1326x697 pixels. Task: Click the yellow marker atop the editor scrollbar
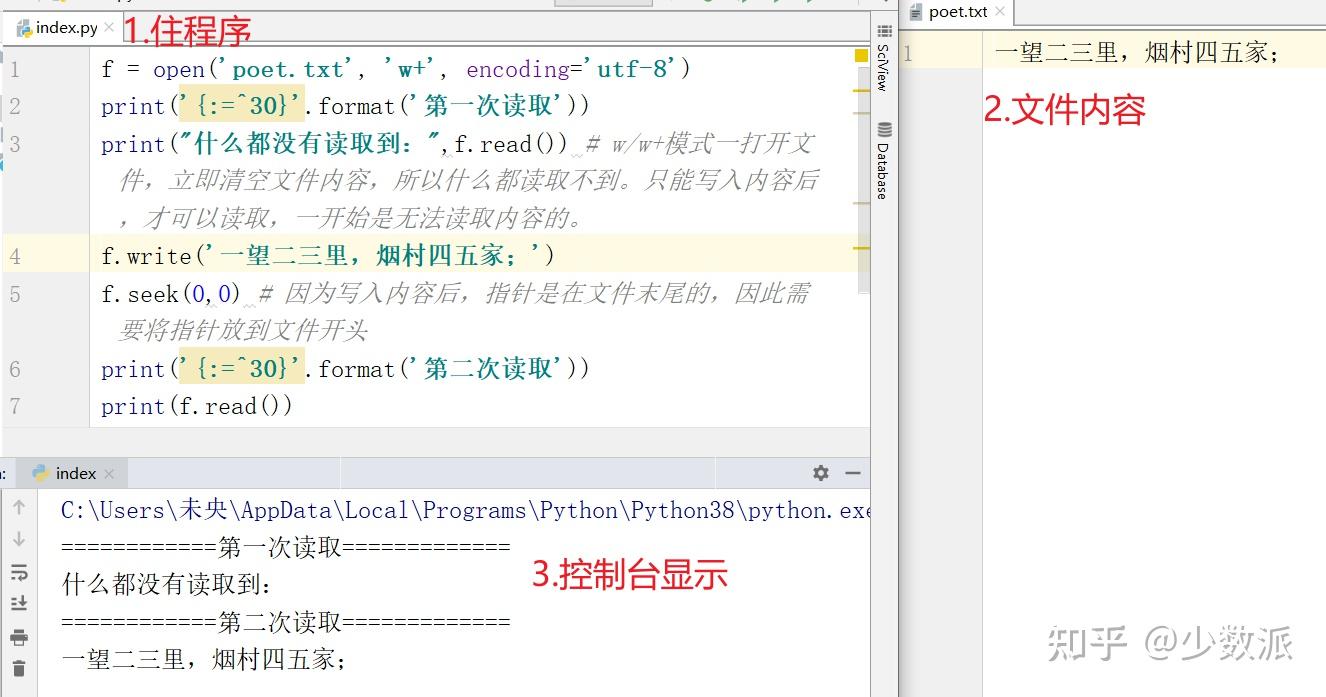pyautogui.click(x=861, y=57)
